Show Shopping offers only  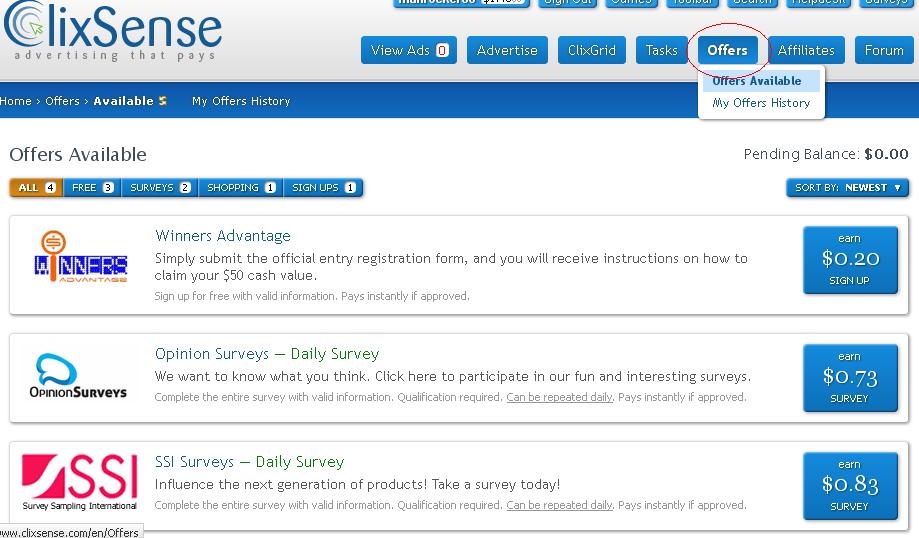click(x=241, y=187)
